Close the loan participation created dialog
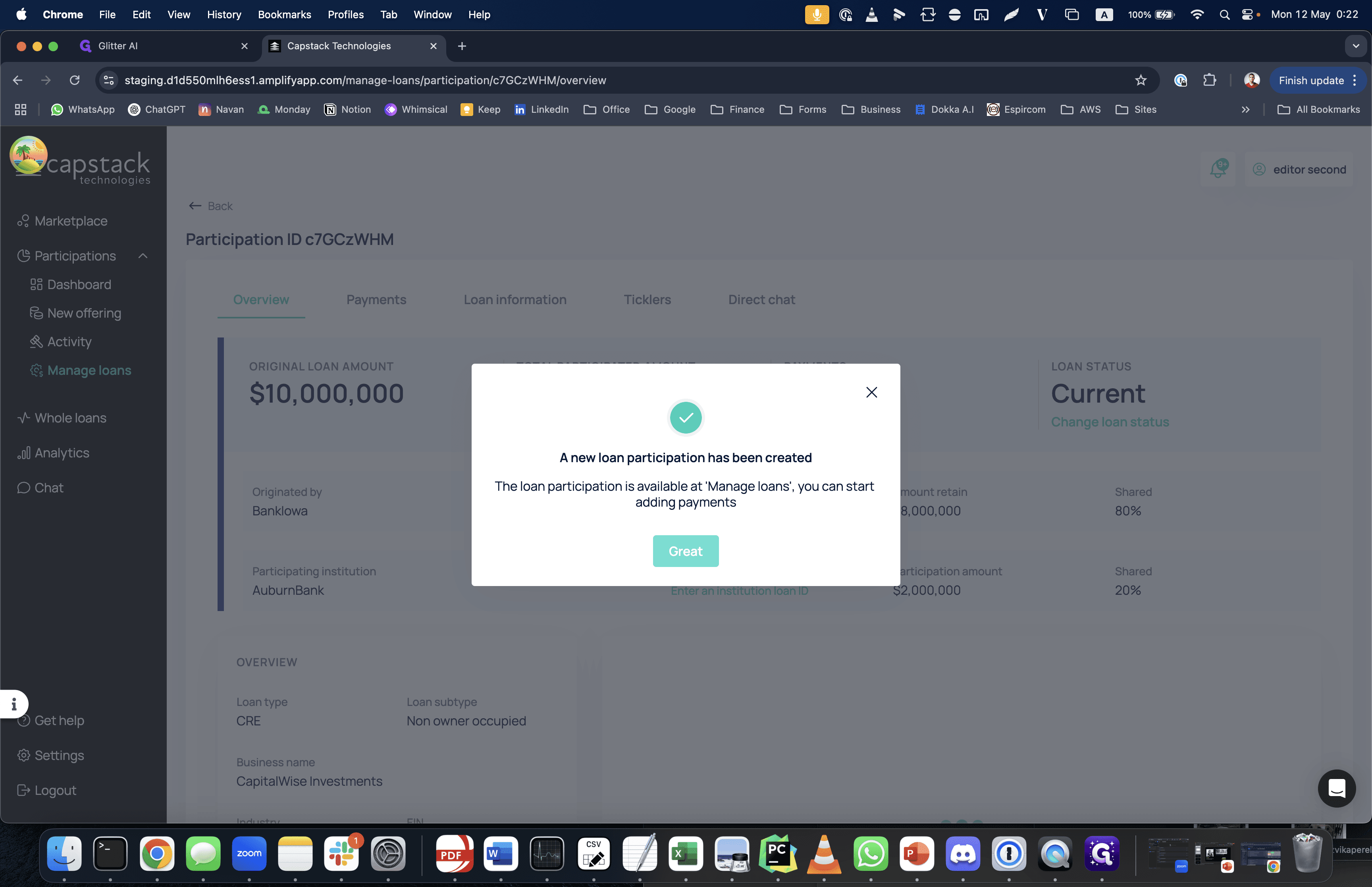1372x887 pixels. pyautogui.click(x=871, y=392)
